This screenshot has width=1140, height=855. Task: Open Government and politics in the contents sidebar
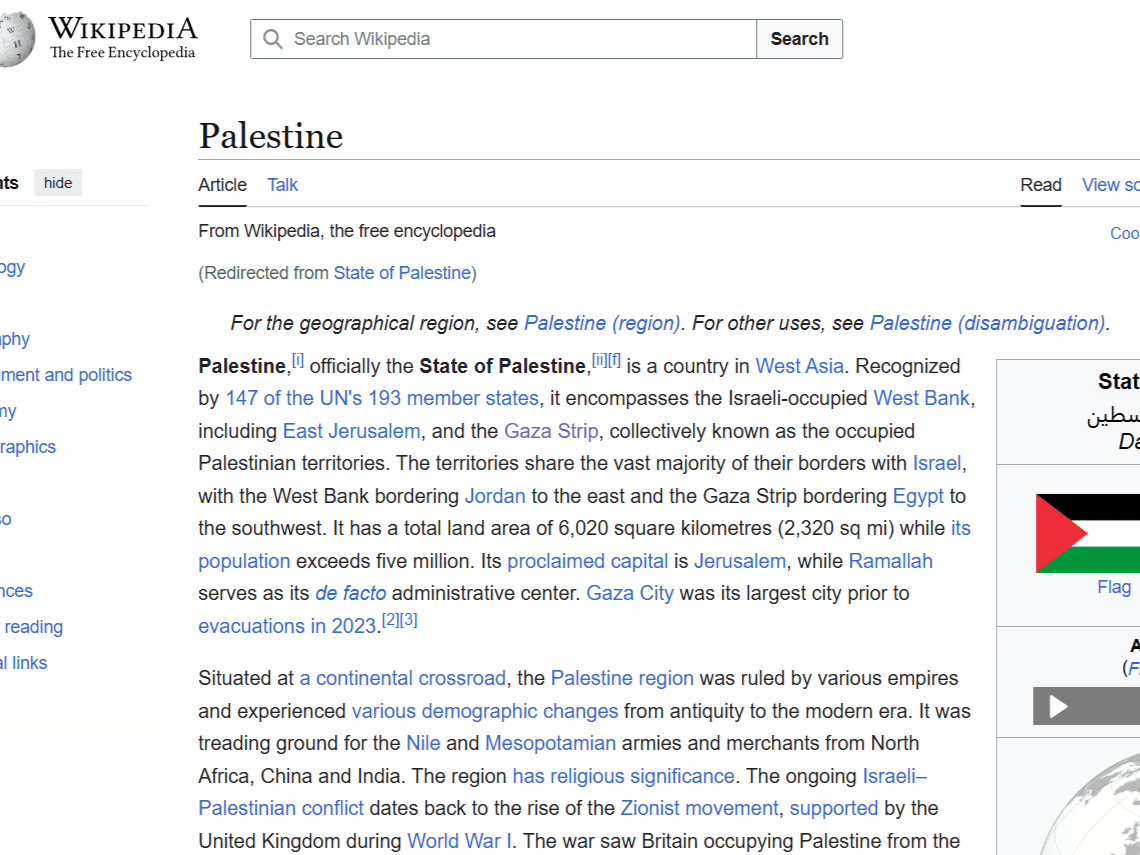[x=65, y=374]
